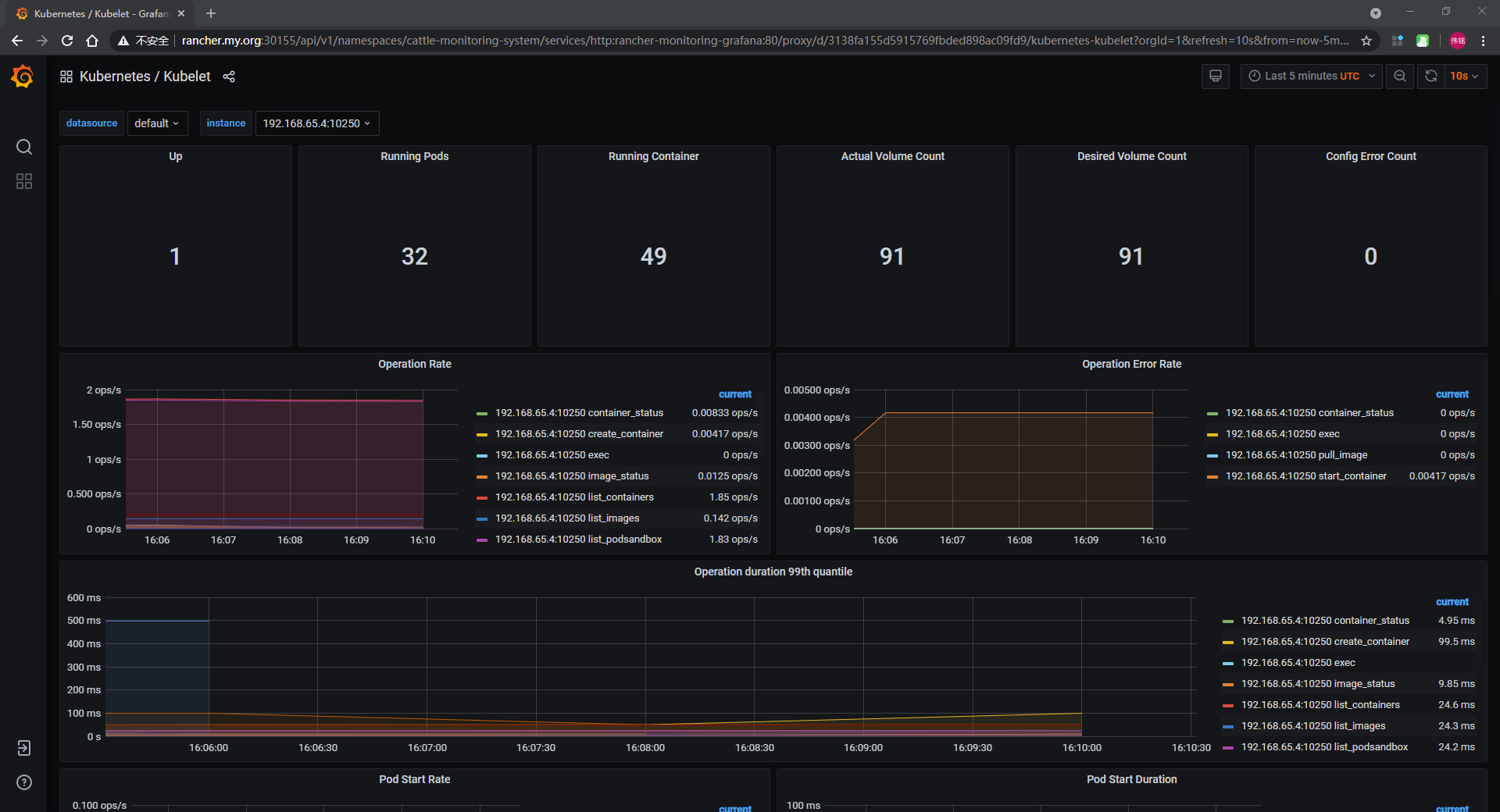Open the browser profile avatar
Viewport: 1500px width, 812px height.
[1458, 41]
